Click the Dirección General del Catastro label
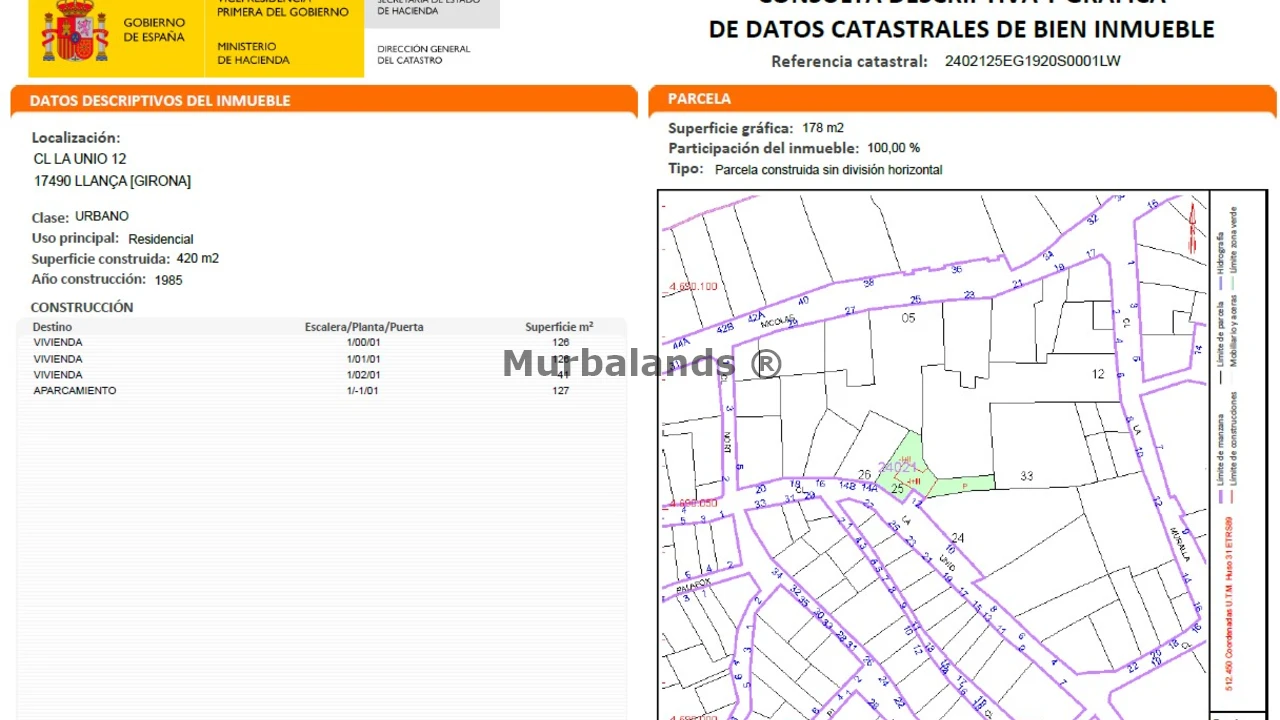Image resolution: width=1280 pixels, height=720 pixels. 423,54
